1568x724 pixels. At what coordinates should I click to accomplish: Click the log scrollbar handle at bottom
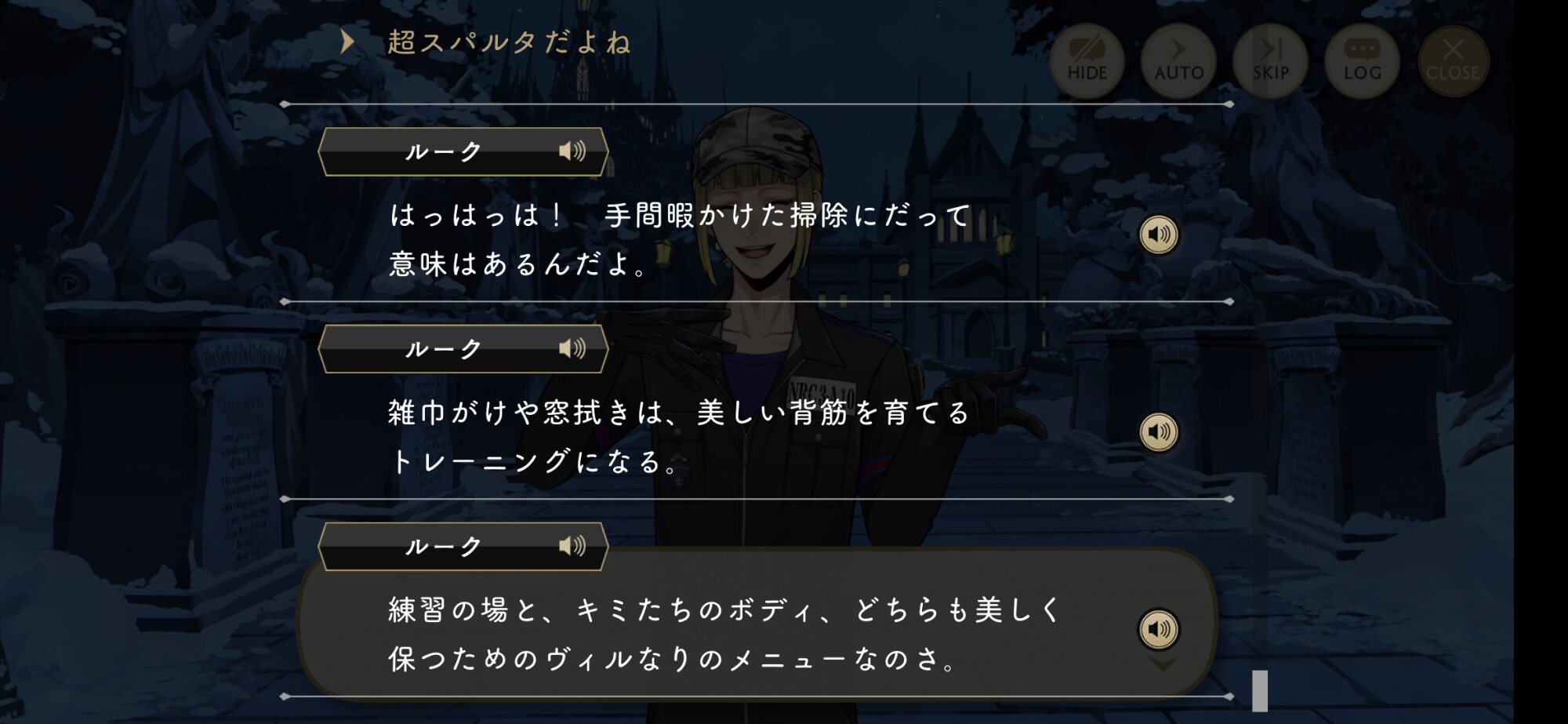1260,691
